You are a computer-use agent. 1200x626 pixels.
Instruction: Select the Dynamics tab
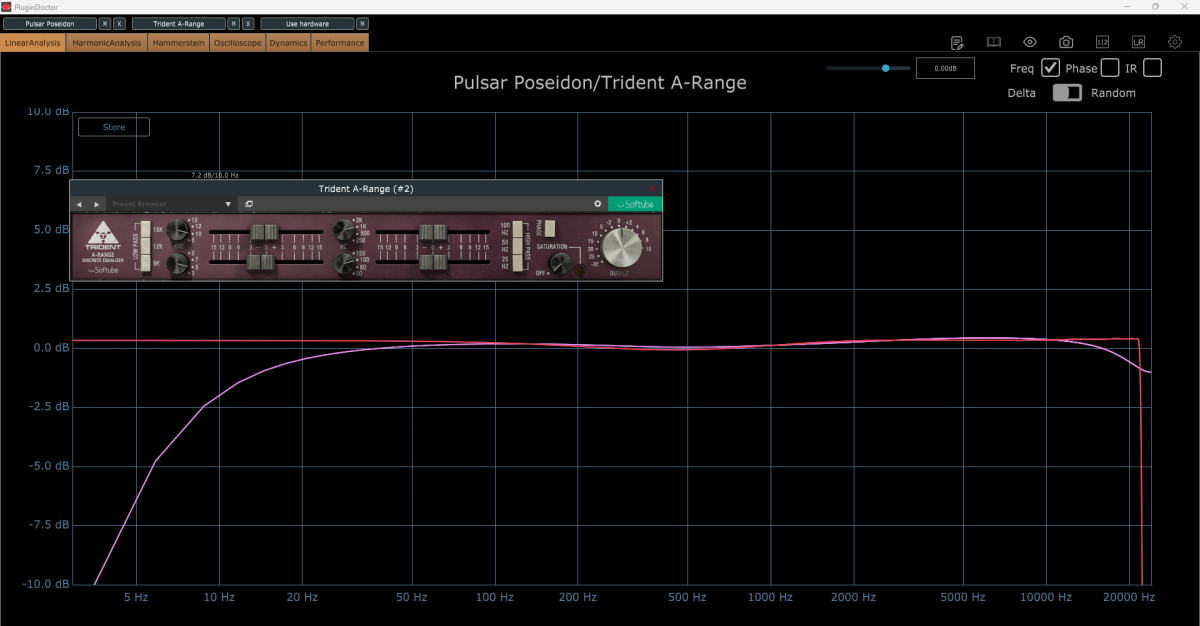288,43
